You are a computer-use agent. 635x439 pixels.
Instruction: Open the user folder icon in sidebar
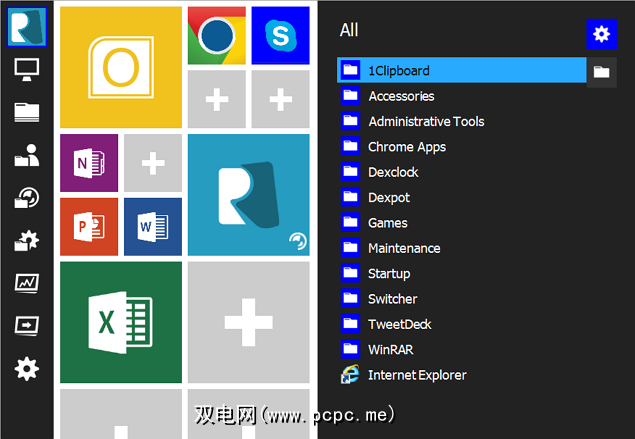click(x=27, y=155)
